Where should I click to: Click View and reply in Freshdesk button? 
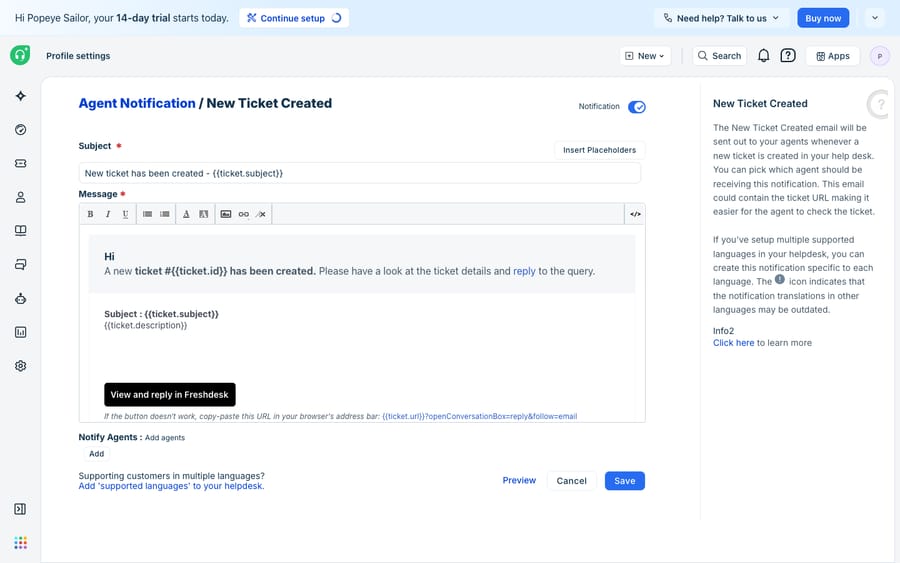[x=170, y=395]
